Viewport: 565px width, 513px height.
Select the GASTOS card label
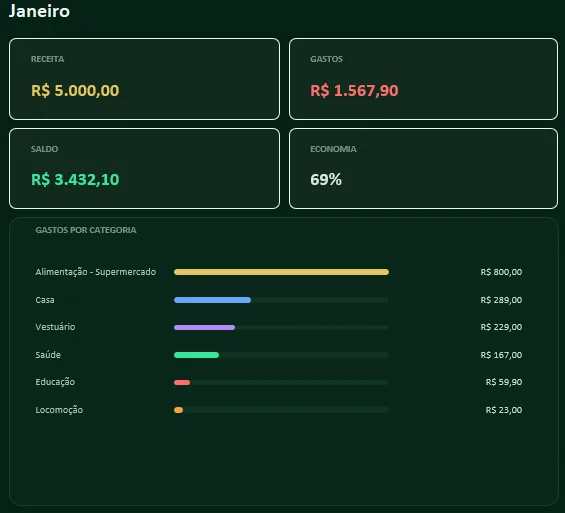(x=326, y=59)
